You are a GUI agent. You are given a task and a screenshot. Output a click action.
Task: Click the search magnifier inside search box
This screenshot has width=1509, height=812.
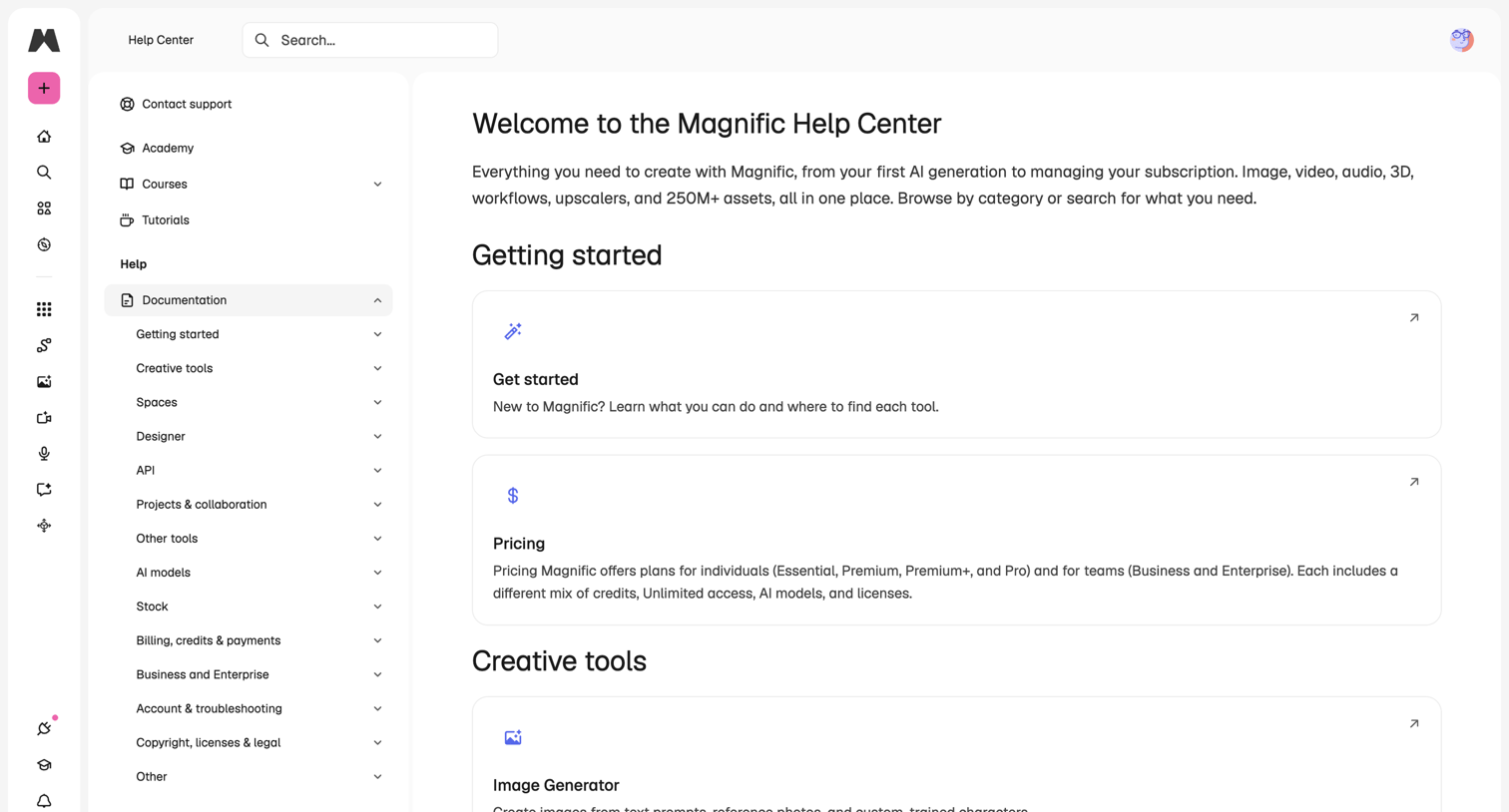pos(261,40)
